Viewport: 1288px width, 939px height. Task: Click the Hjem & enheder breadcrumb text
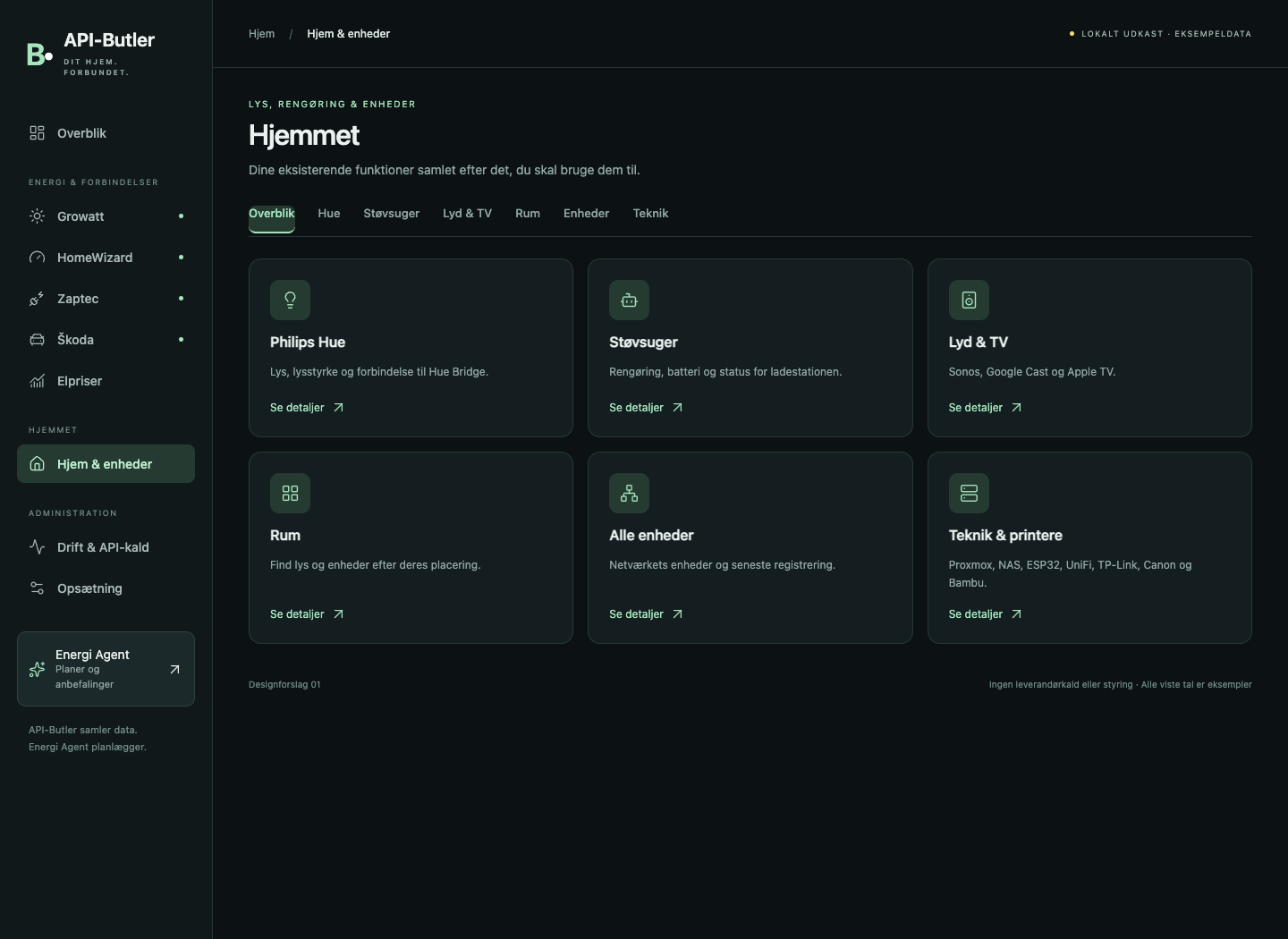(x=349, y=34)
